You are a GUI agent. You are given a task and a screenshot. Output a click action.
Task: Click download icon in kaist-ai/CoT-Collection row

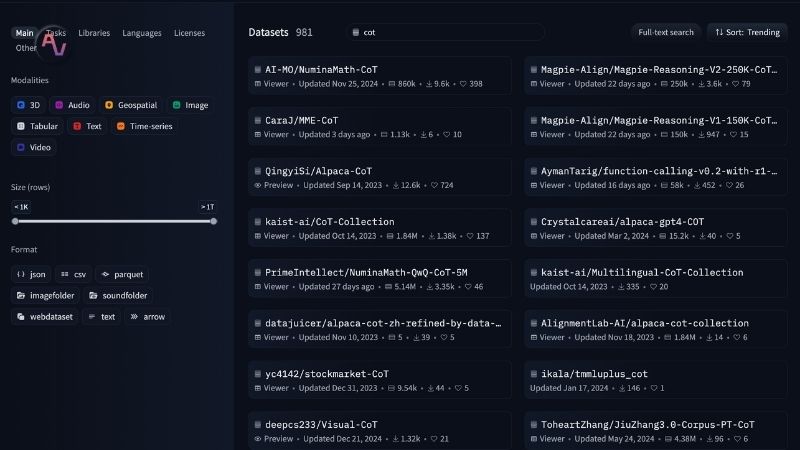tap(432, 236)
